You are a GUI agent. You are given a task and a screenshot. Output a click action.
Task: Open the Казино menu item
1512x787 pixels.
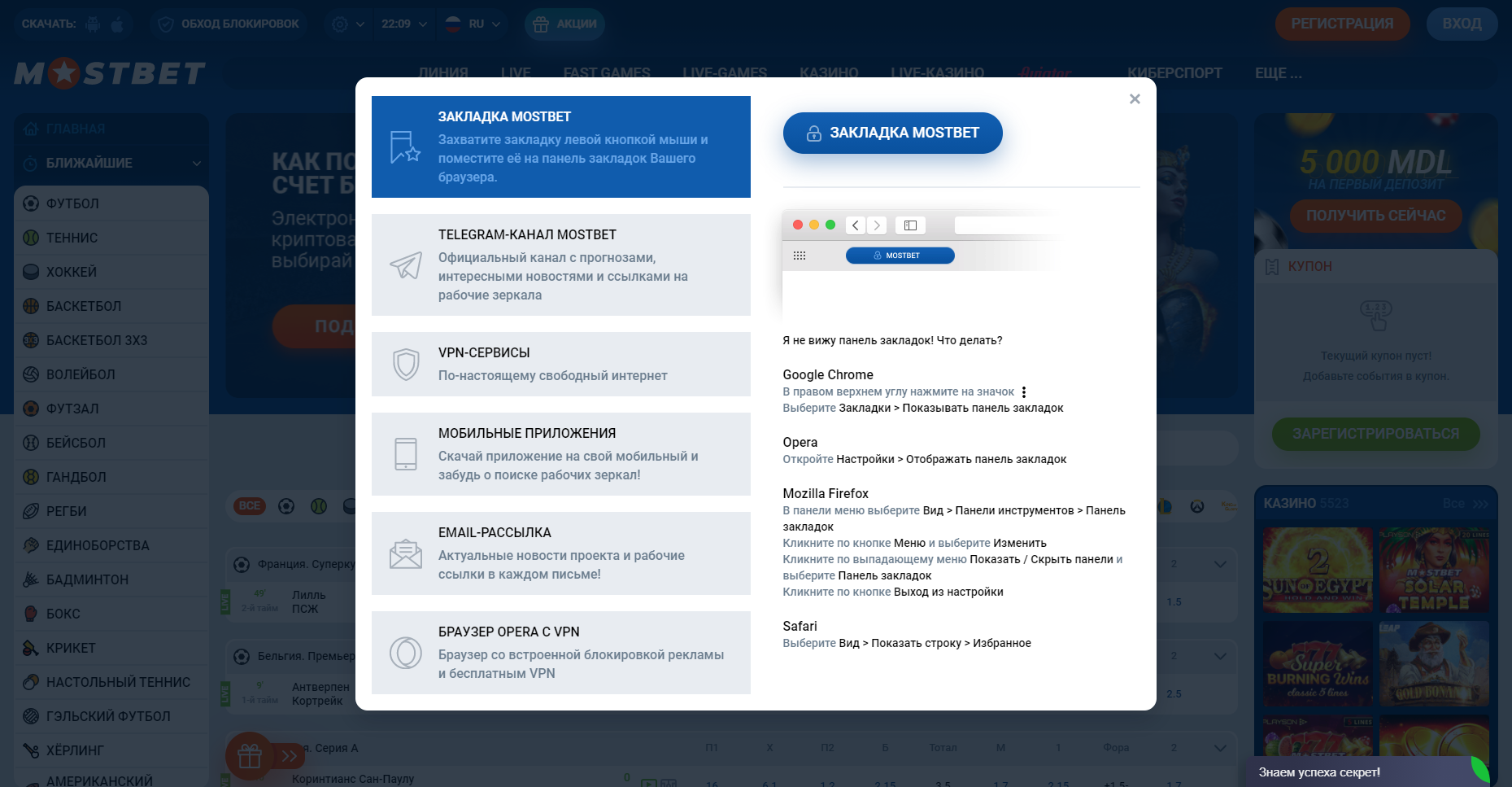[829, 73]
